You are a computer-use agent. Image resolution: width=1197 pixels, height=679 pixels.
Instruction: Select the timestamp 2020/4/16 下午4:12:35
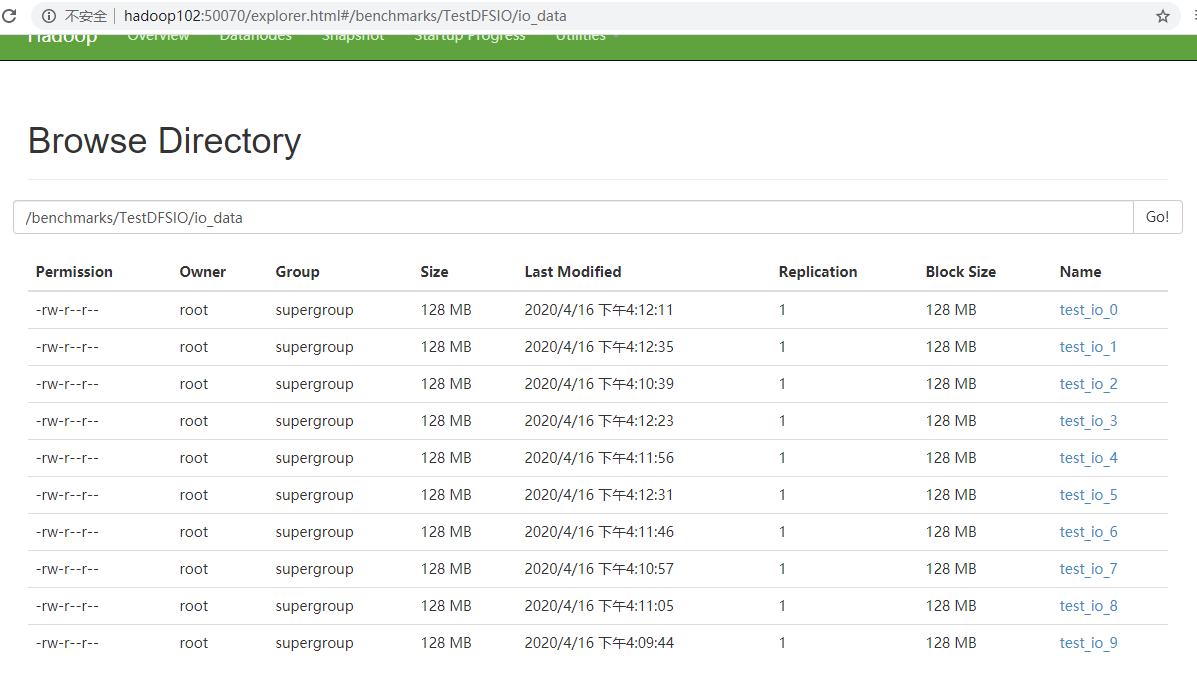pos(598,347)
